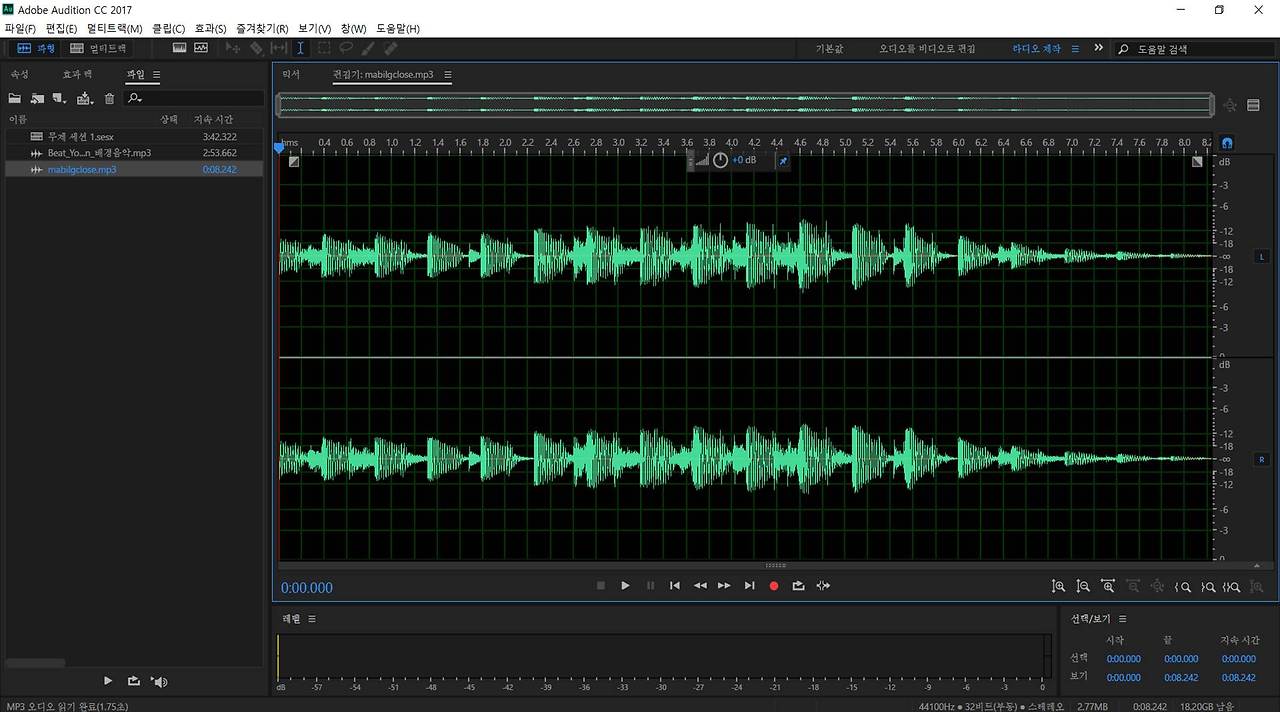Click the trash icon in Files panel

pyautogui.click(x=110, y=98)
